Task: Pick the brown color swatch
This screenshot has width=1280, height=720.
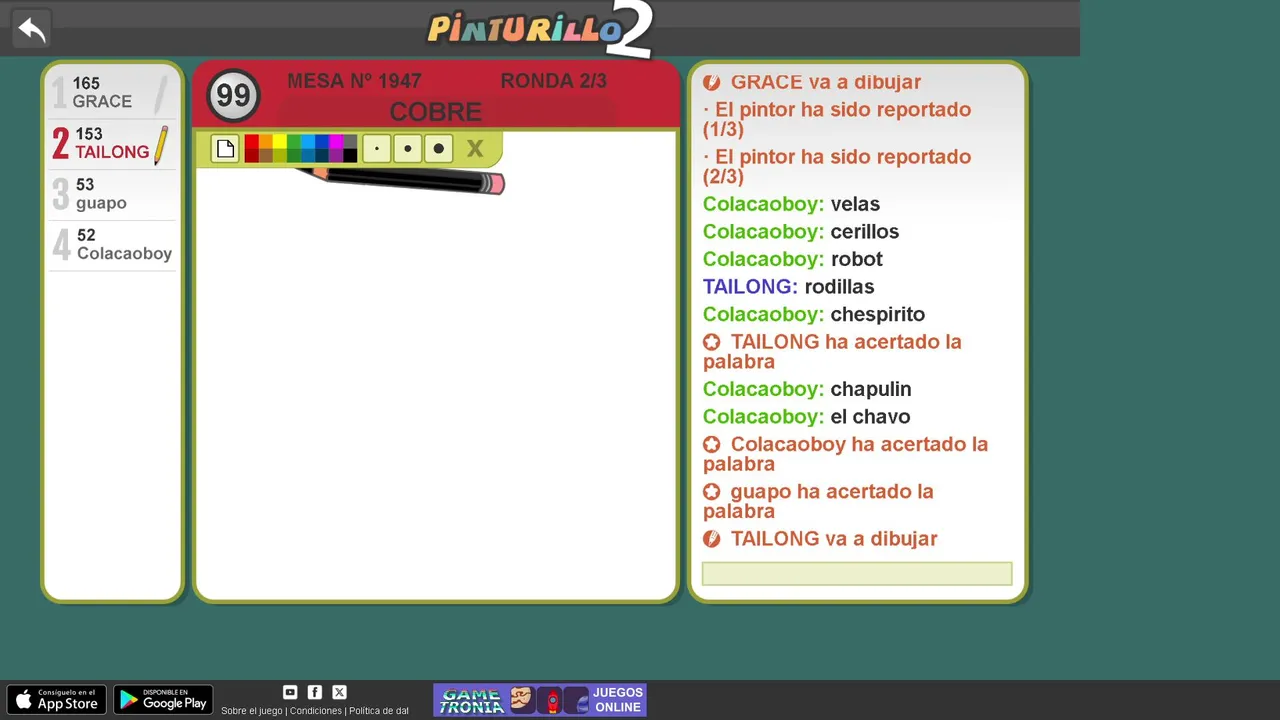Action: coord(266,155)
